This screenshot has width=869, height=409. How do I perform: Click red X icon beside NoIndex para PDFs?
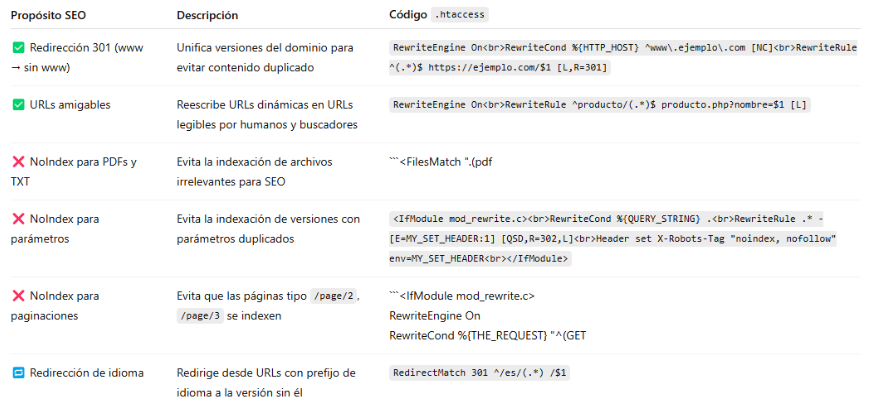pos(18,162)
